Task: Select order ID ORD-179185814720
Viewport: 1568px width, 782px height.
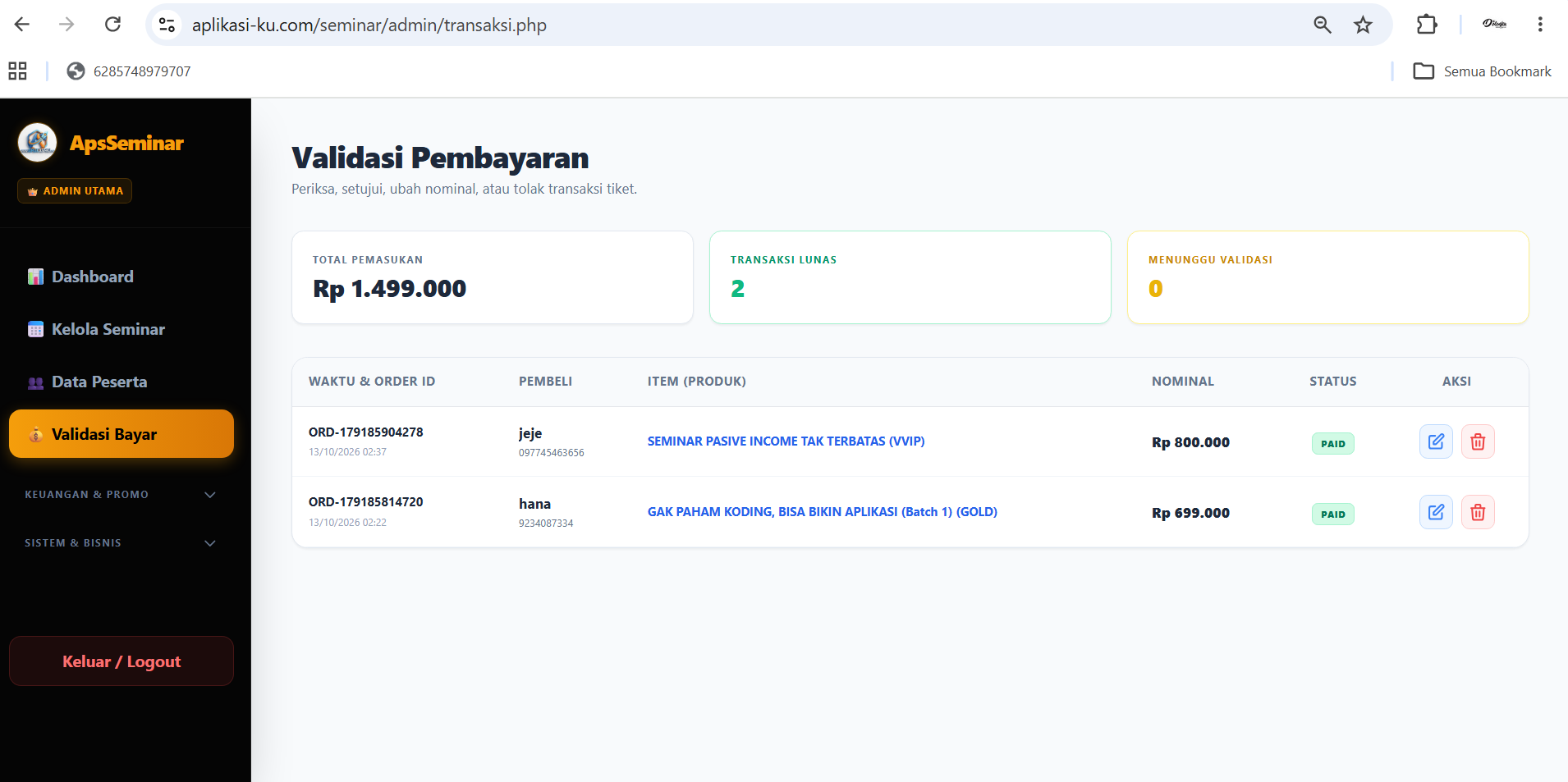Action: (x=365, y=502)
